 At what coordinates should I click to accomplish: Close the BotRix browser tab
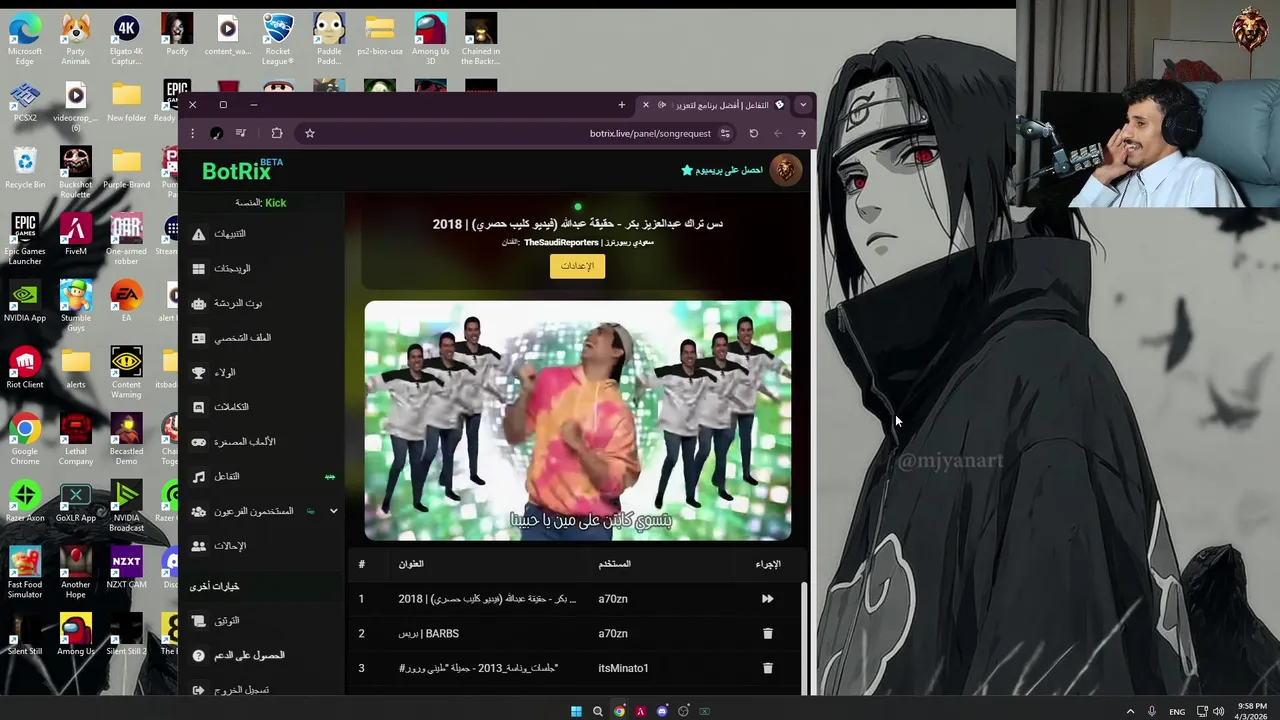click(x=646, y=105)
